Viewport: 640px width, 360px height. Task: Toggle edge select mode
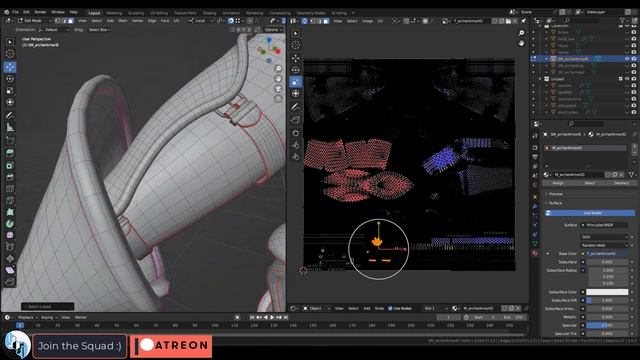pos(64,20)
